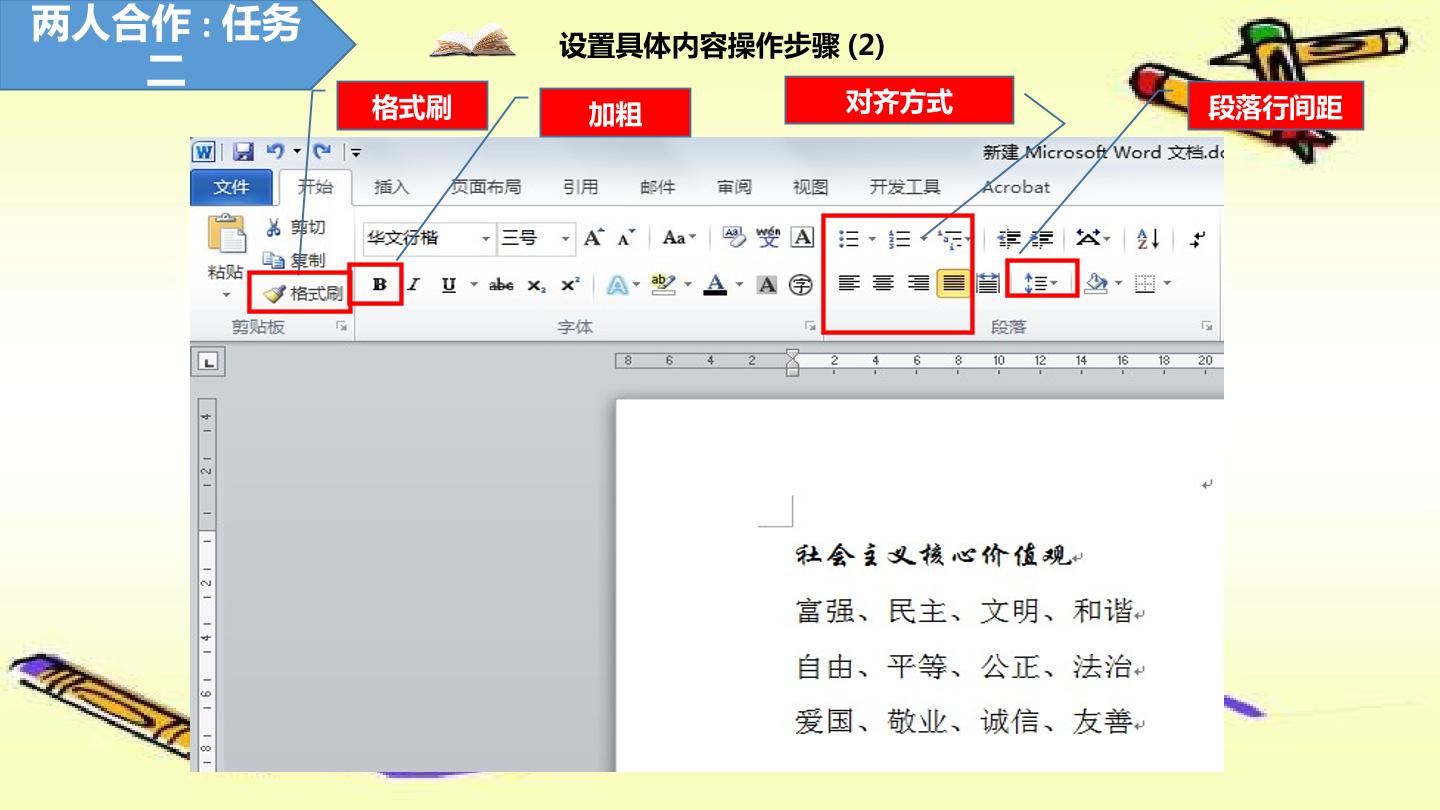Screen dimensions: 1440x810
Task: Open the 页面布局 ribbon tab
Action: pyautogui.click(x=485, y=187)
